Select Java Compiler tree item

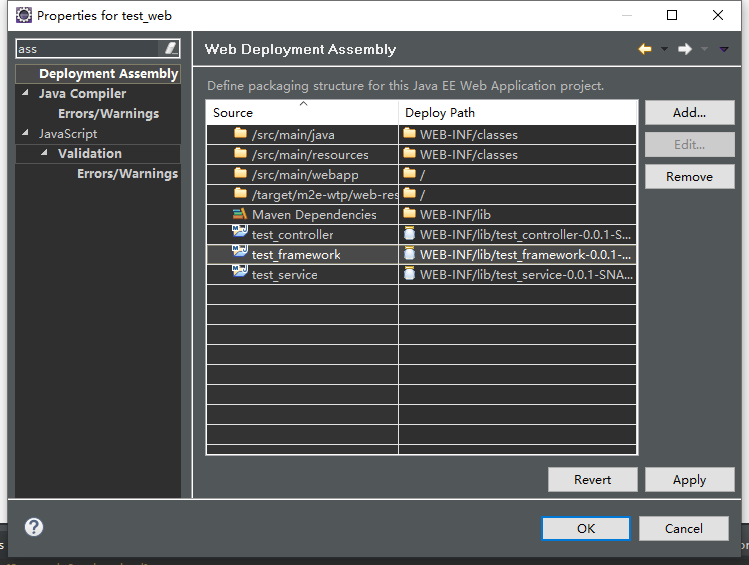83,94
